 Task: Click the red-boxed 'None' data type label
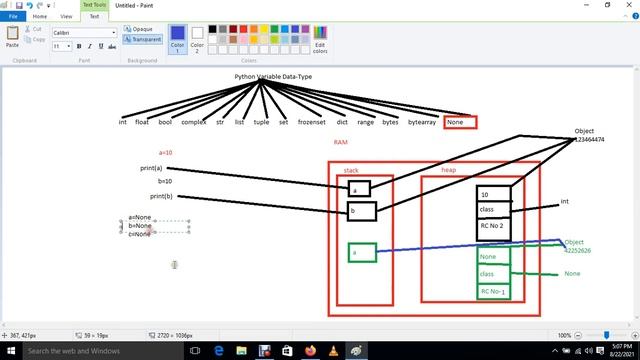(x=460, y=122)
